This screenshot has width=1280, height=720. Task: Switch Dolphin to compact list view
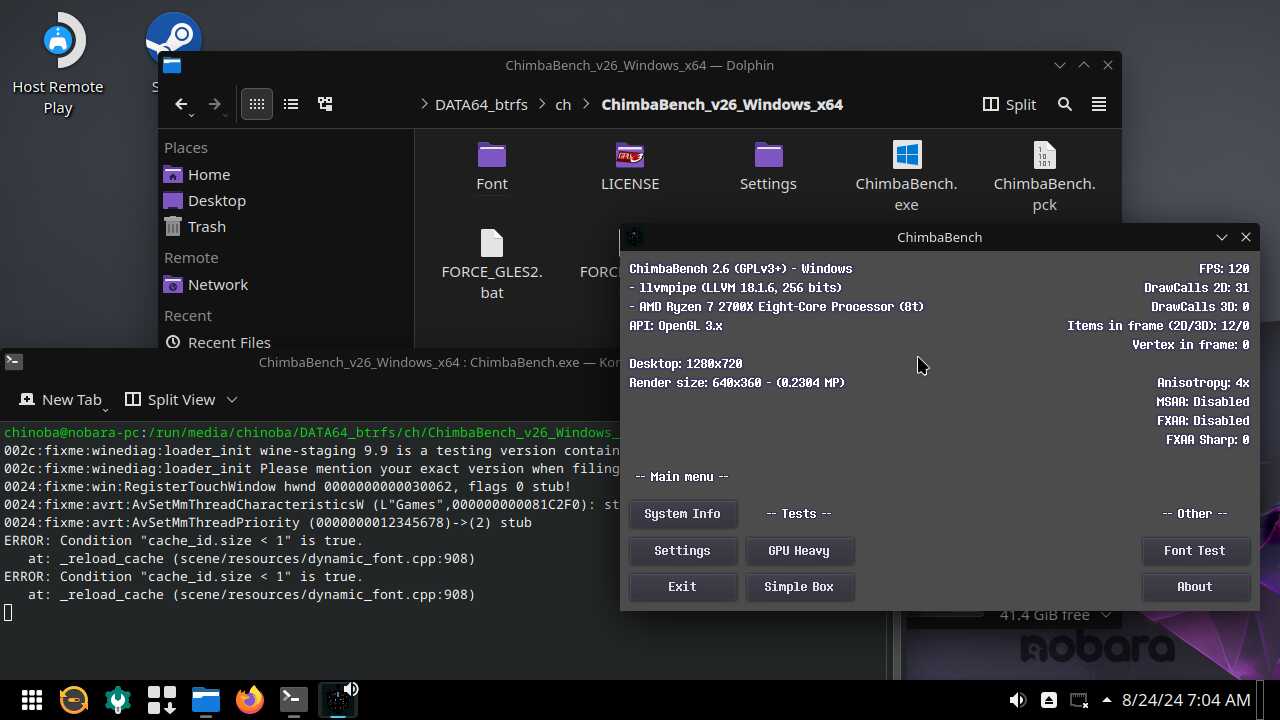291,104
